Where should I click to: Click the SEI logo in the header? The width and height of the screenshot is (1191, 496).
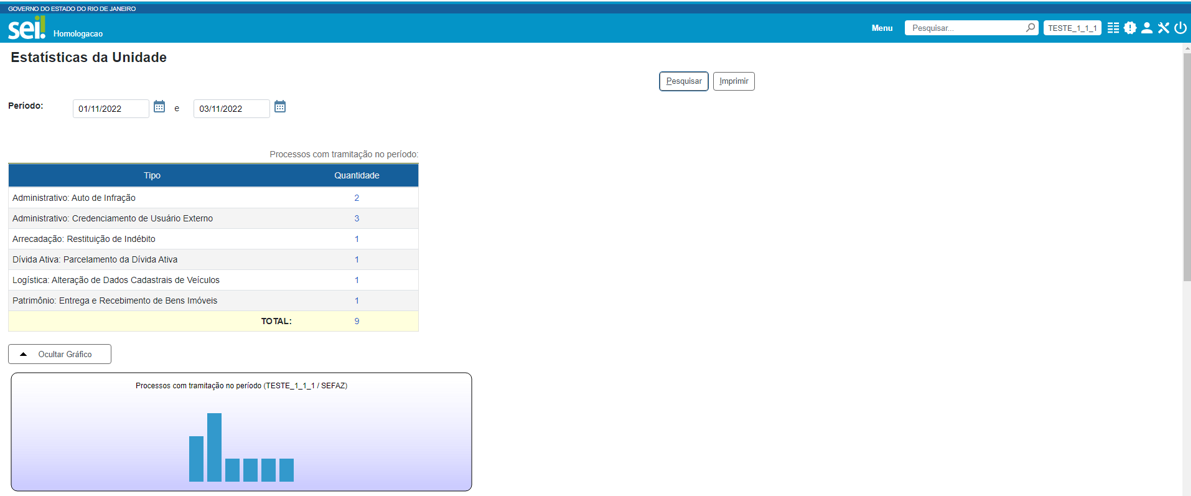coord(27,28)
